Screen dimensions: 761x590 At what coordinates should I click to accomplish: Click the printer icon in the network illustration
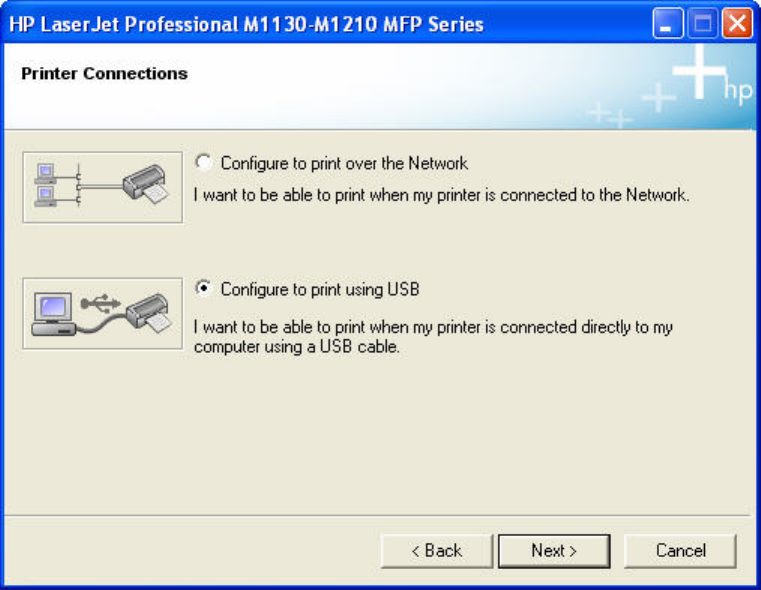147,185
